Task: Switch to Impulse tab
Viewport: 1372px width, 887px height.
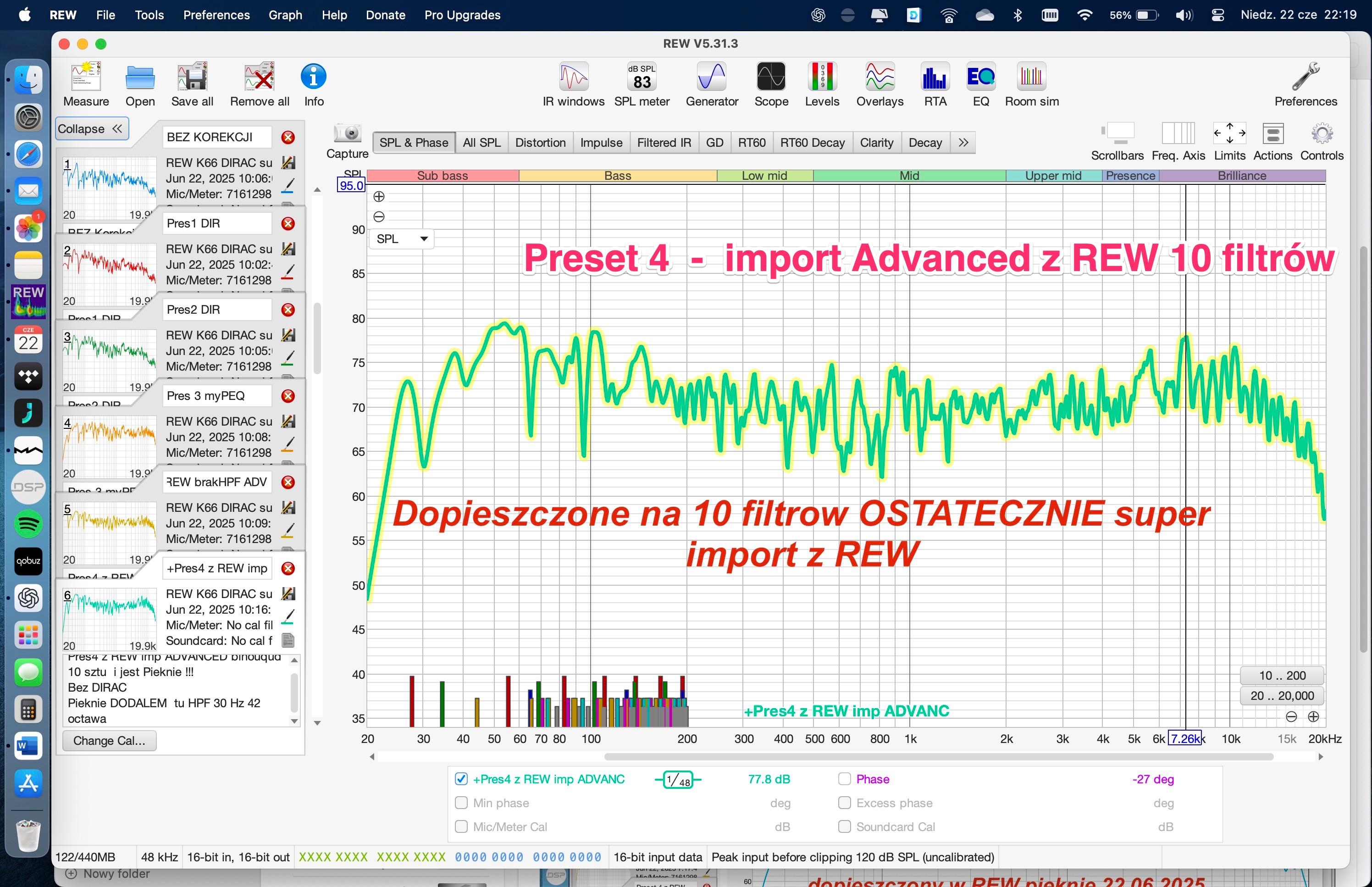Action: pyautogui.click(x=601, y=142)
